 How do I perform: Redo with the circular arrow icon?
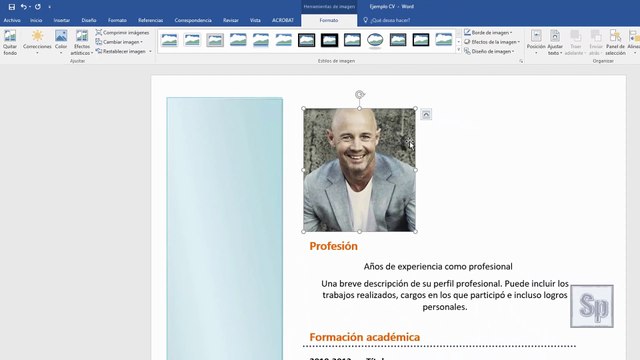point(38,7)
